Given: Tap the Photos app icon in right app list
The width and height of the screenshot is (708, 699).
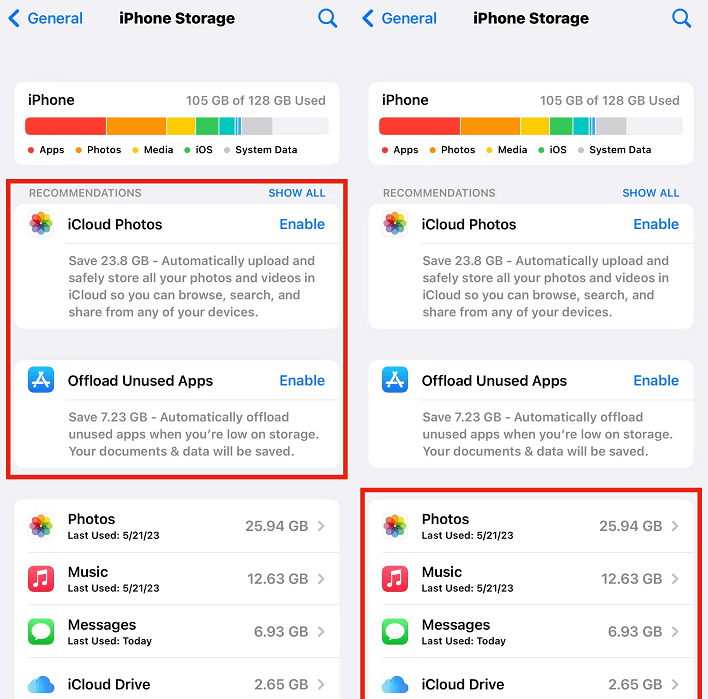Looking at the screenshot, I should point(395,526).
